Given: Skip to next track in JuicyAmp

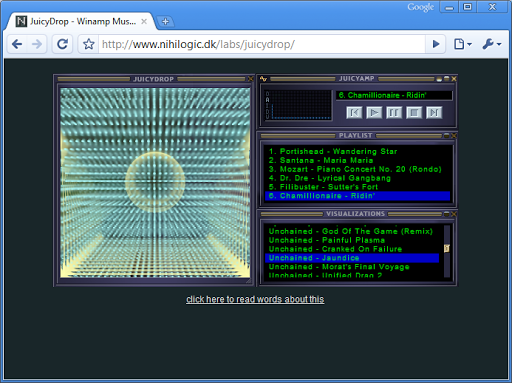Looking at the screenshot, I should tap(434, 112).
